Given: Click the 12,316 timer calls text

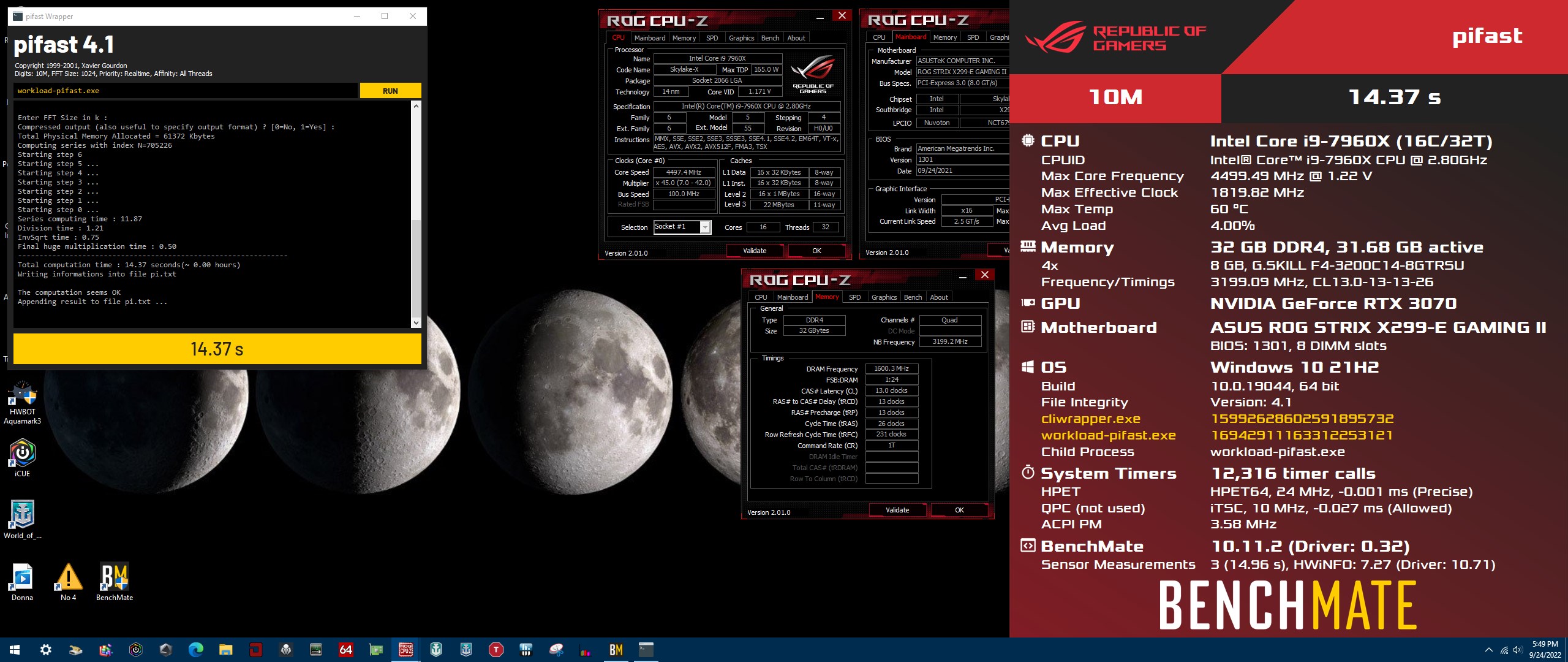Looking at the screenshot, I should pyautogui.click(x=1293, y=473).
